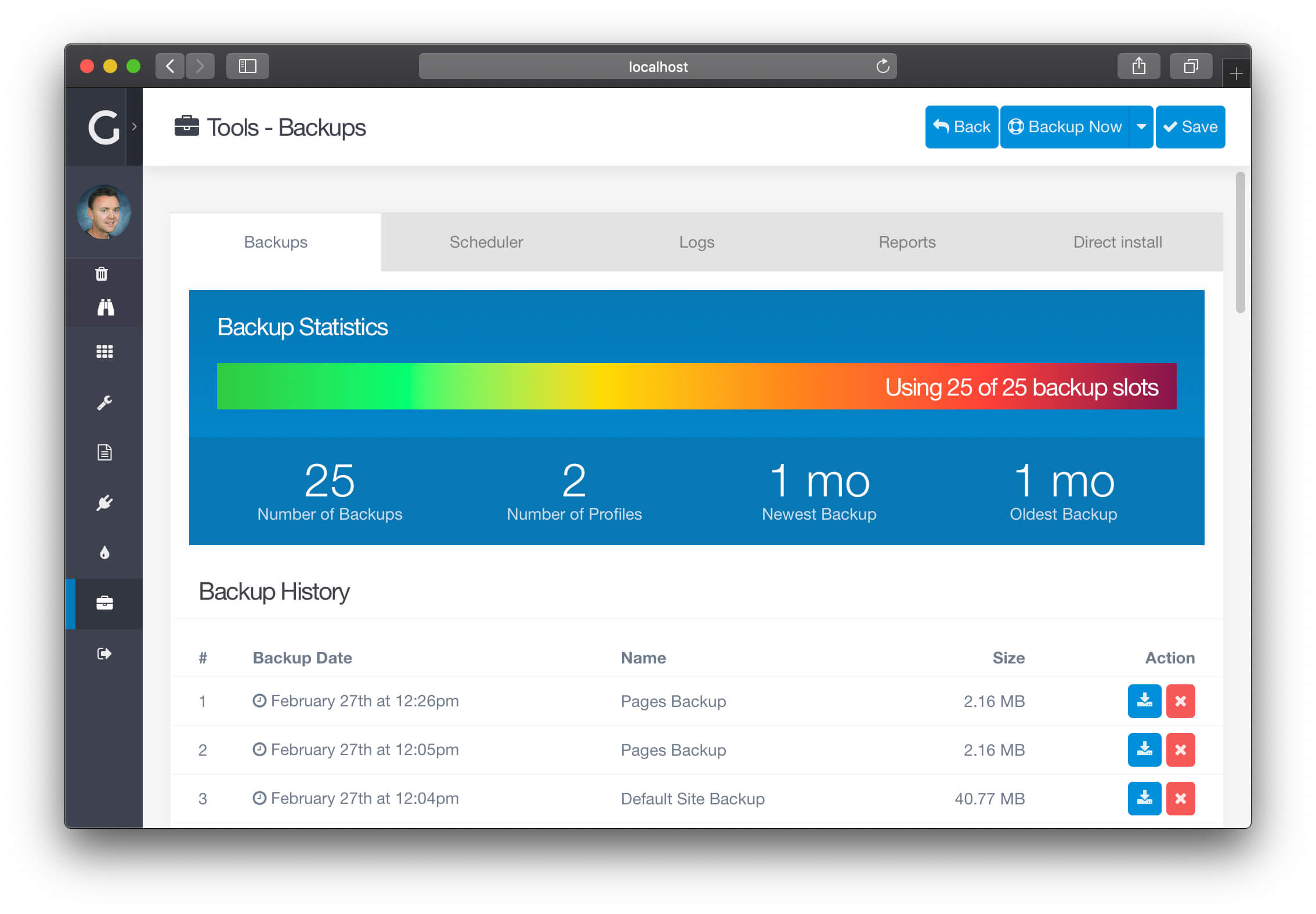This screenshot has width=1316, height=914.
Task: Click the Save button
Action: [x=1191, y=126]
